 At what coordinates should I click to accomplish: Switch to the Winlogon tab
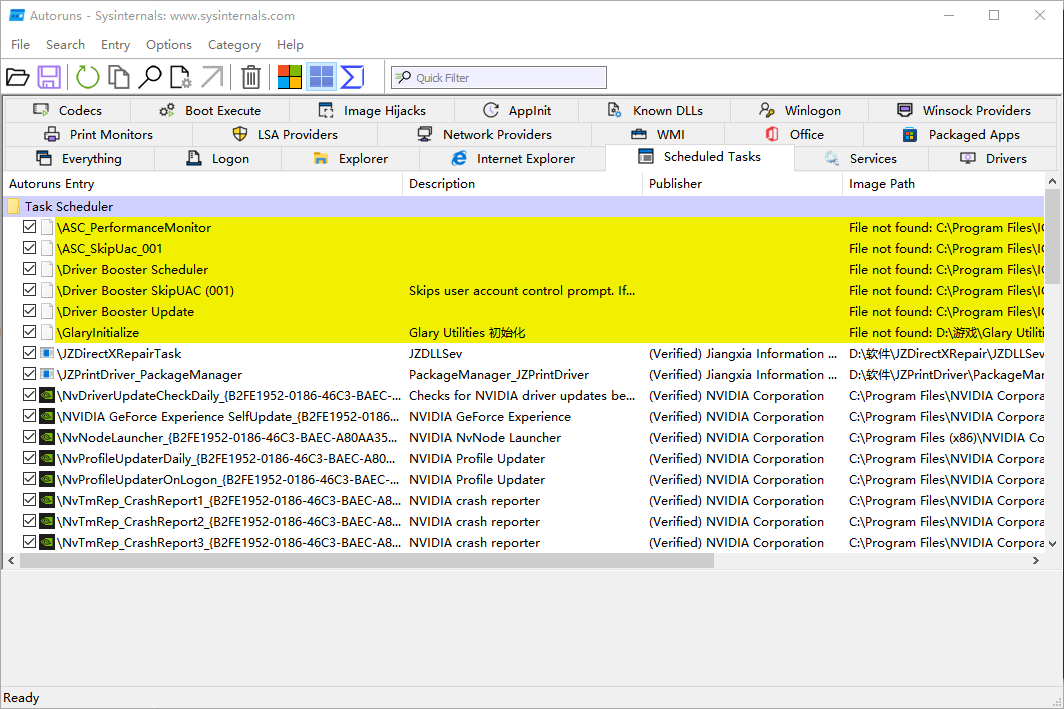click(800, 111)
